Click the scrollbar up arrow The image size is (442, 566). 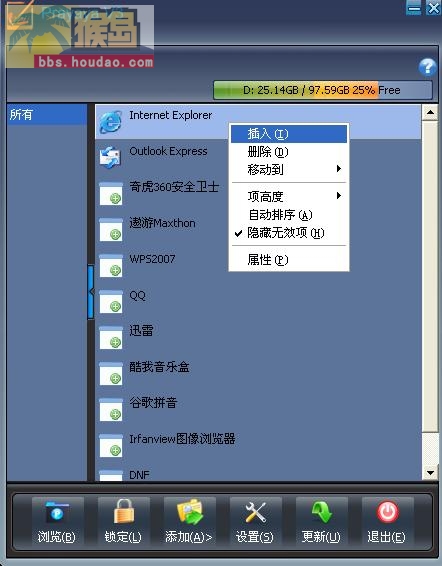point(430,113)
